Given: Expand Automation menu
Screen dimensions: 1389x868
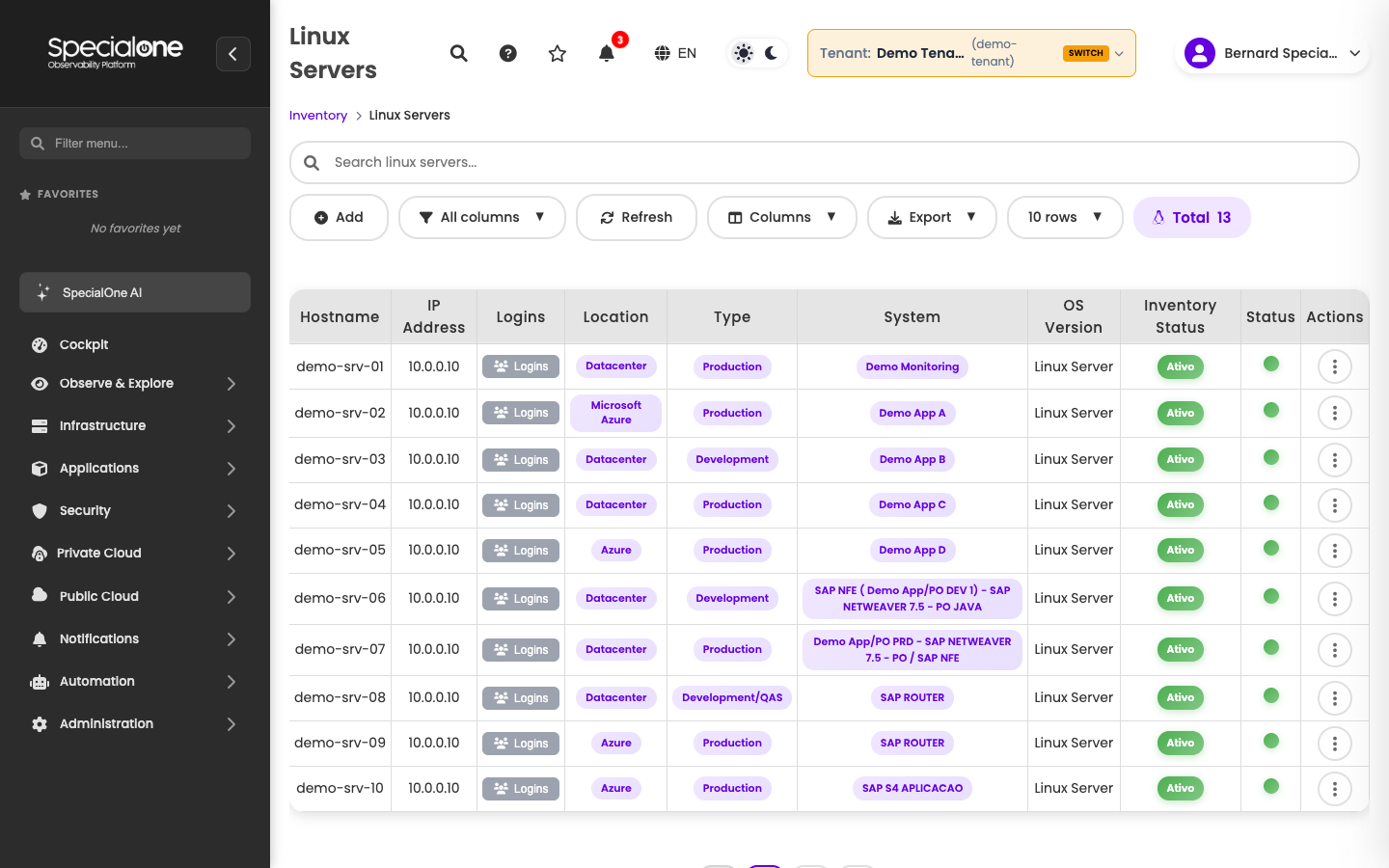Looking at the screenshot, I should point(135,681).
